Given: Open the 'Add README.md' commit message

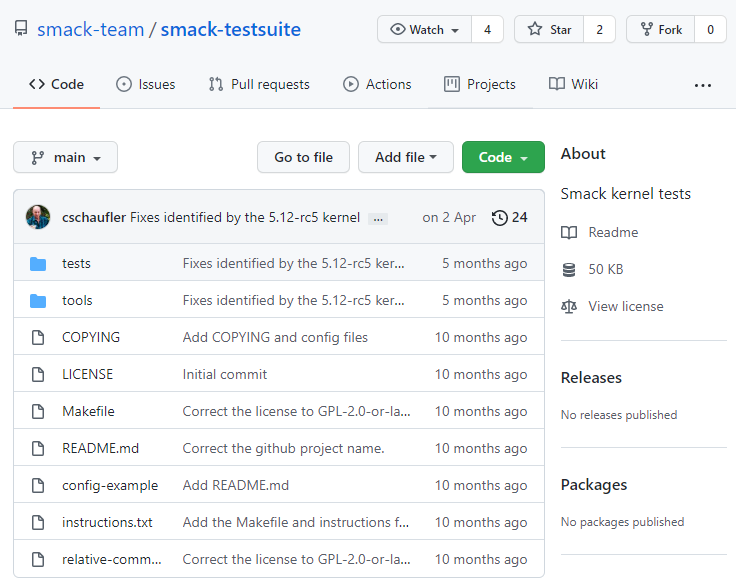Looking at the screenshot, I should point(236,485).
